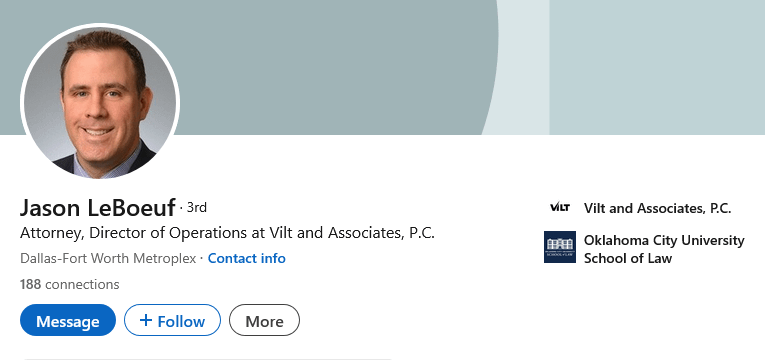
Task: Open the Contact info link
Action: point(246,258)
